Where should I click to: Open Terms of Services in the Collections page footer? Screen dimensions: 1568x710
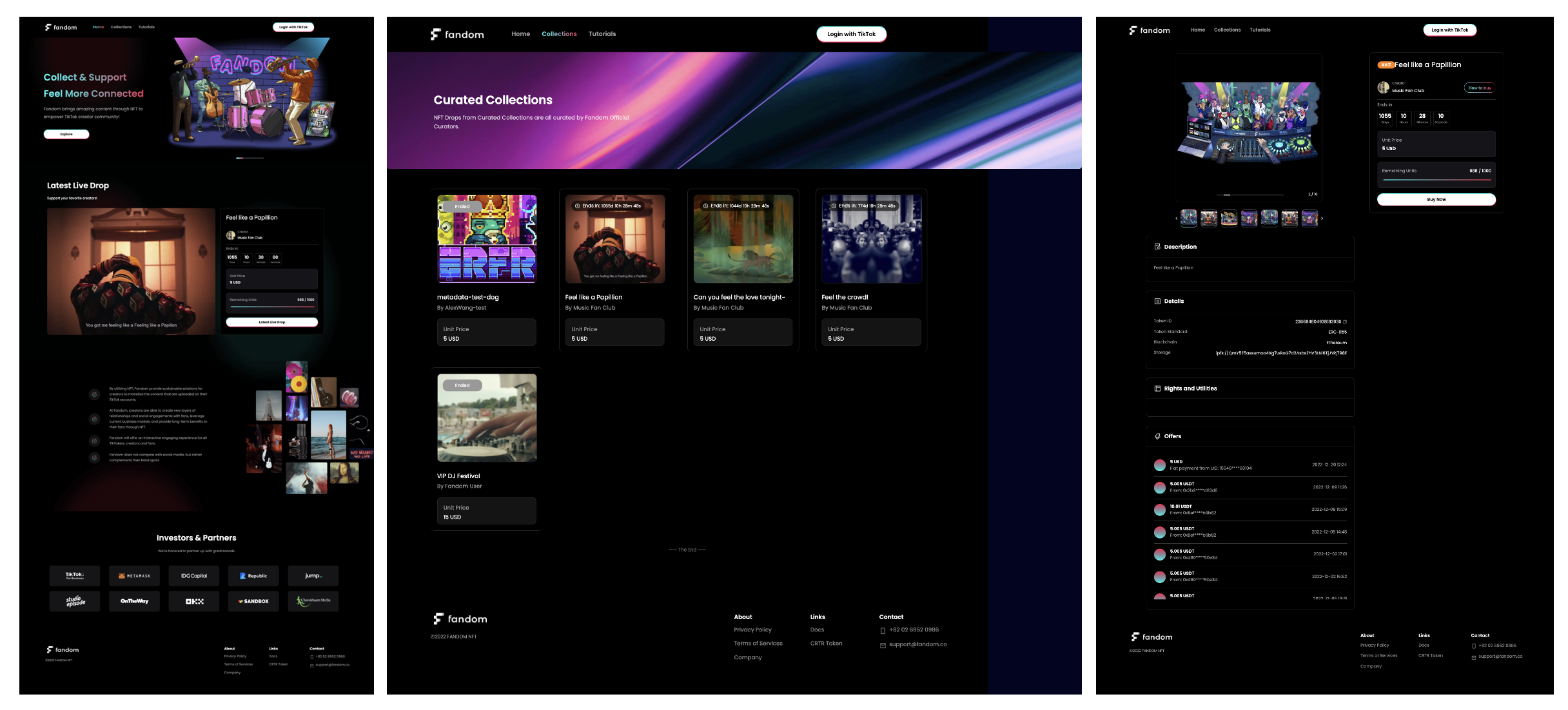[758, 644]
